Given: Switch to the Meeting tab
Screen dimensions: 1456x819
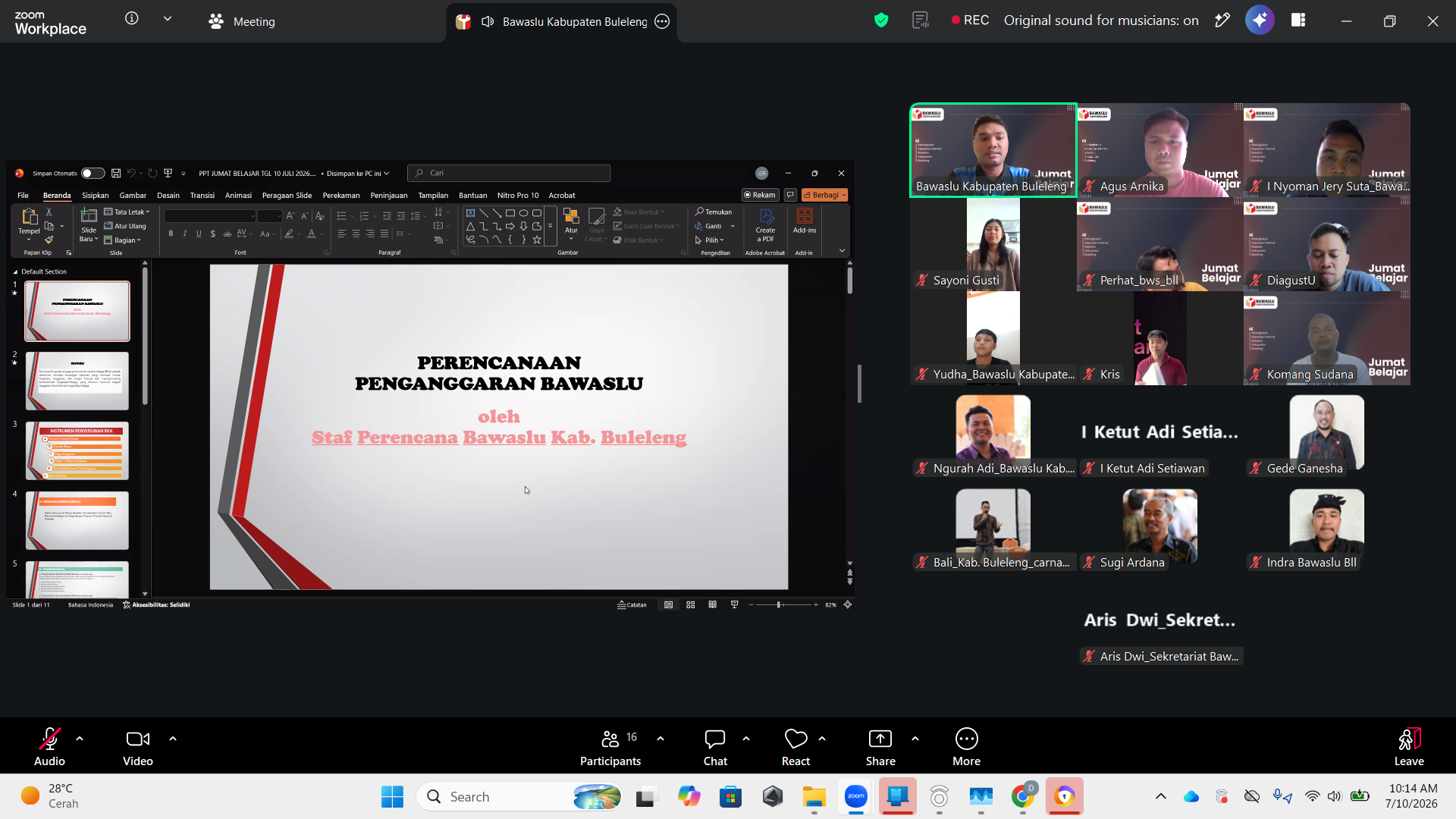Looking at the screenshot, I should (x=242, y=21).
